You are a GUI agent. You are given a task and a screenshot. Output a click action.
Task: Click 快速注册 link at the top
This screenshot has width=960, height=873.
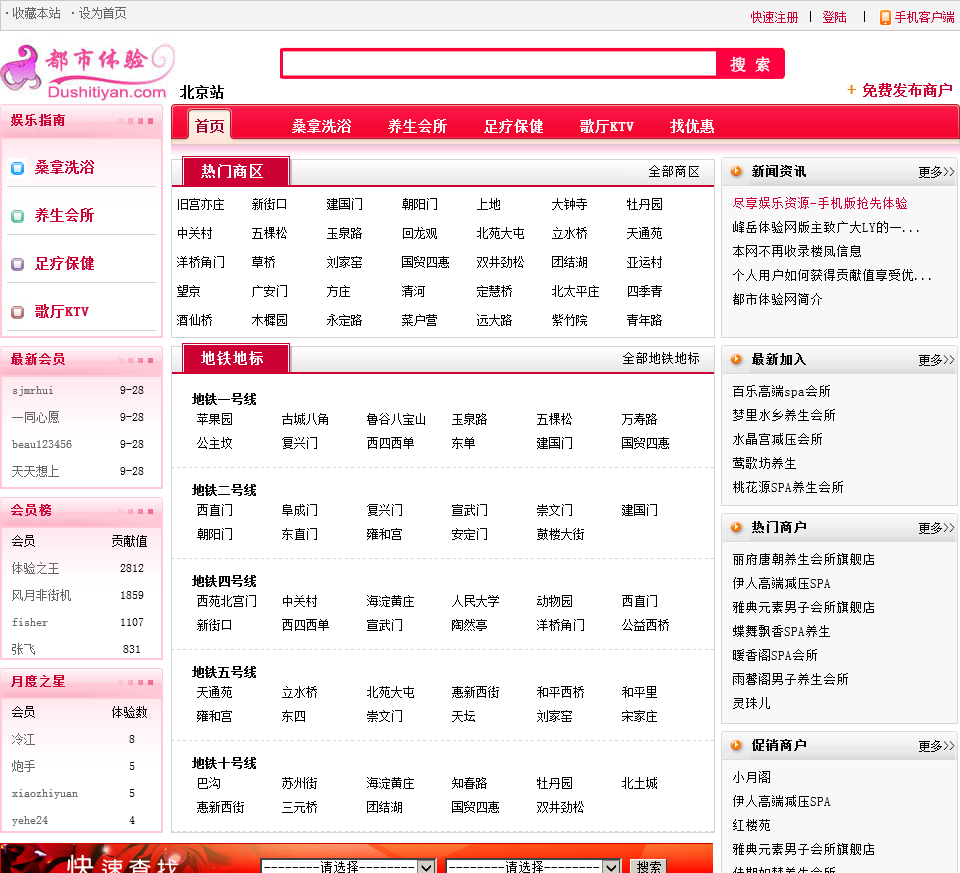point(774,18)
